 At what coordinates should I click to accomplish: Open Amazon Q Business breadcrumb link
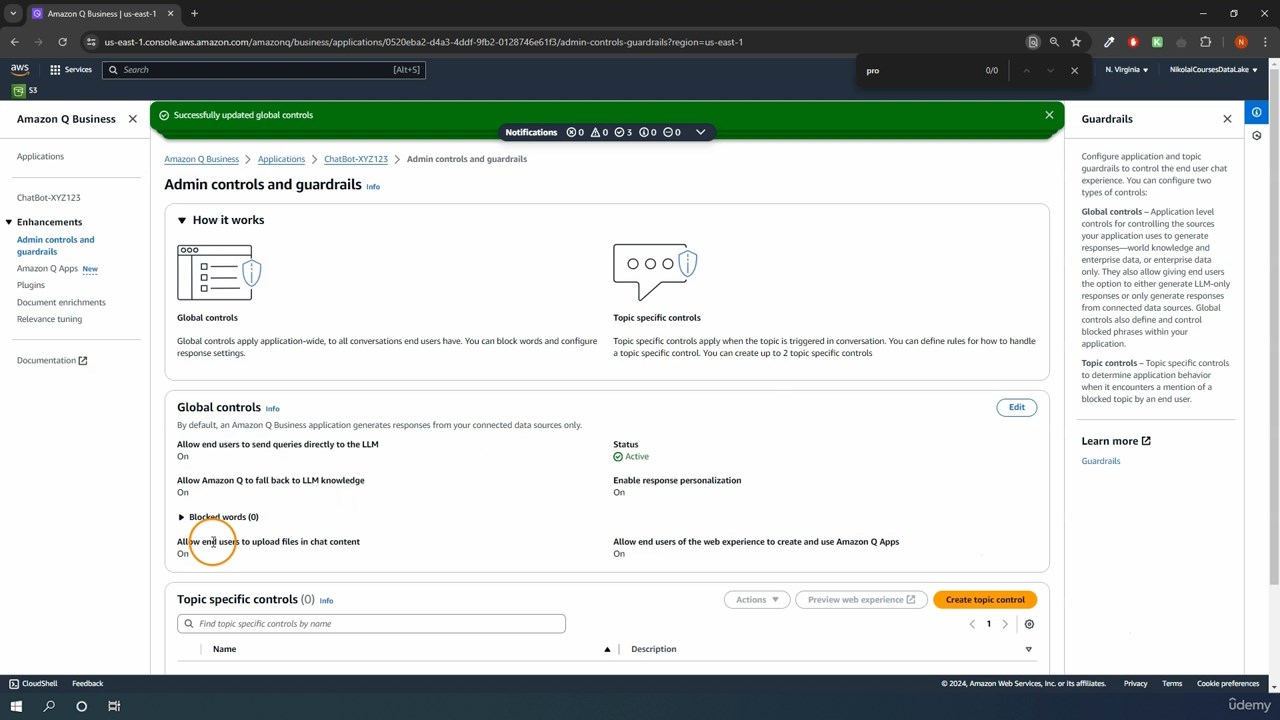201,159
